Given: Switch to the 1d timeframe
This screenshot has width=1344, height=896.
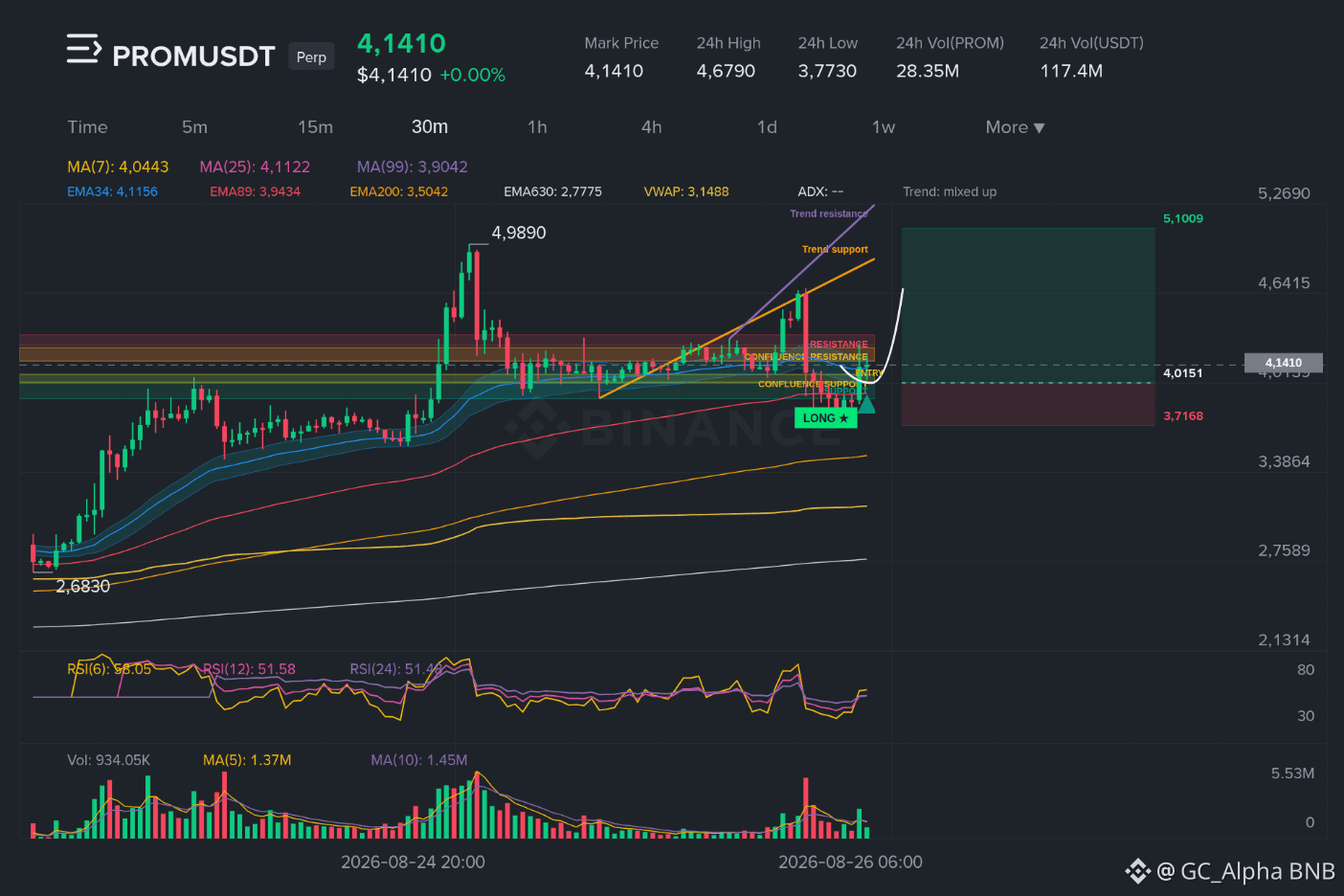Looking at the screenshot, I should [x=767, y=127].
